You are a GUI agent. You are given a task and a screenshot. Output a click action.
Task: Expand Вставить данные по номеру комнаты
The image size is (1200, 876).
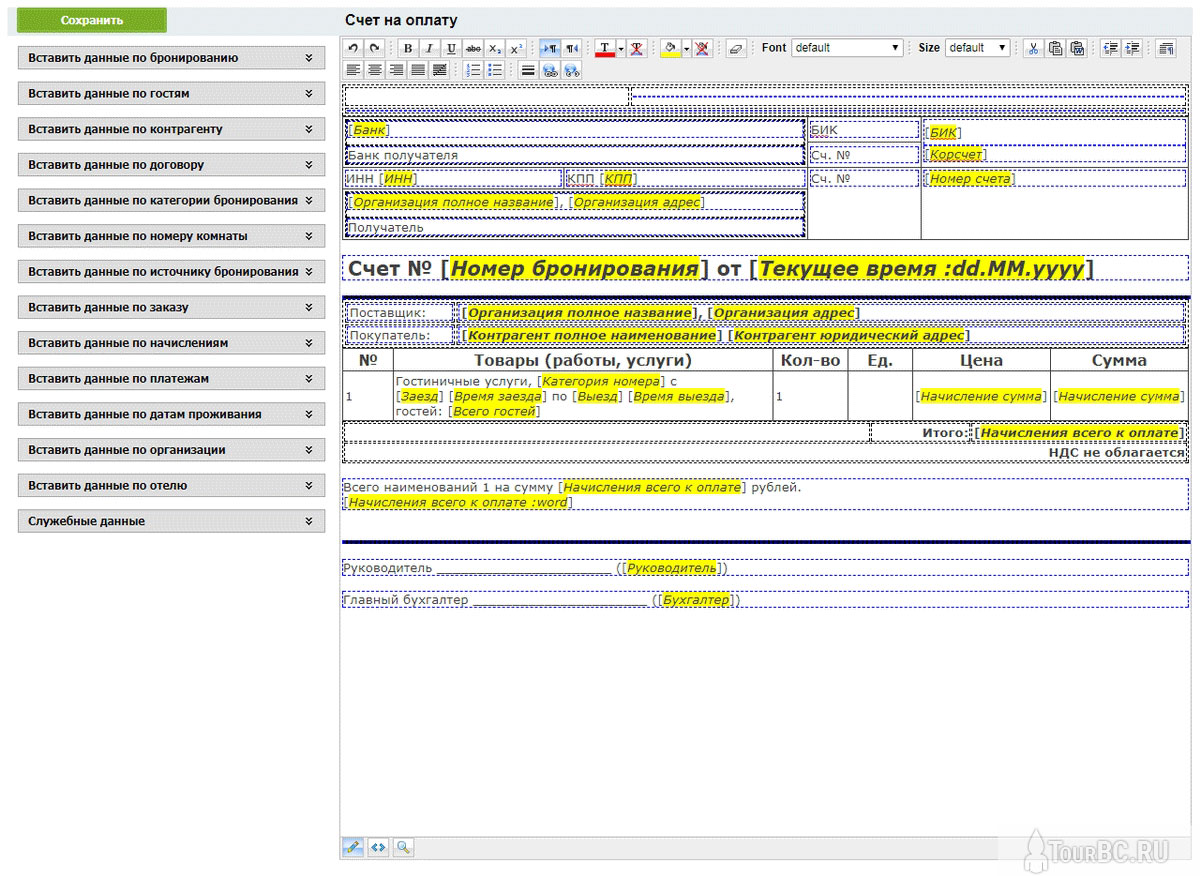coord(171,236)
